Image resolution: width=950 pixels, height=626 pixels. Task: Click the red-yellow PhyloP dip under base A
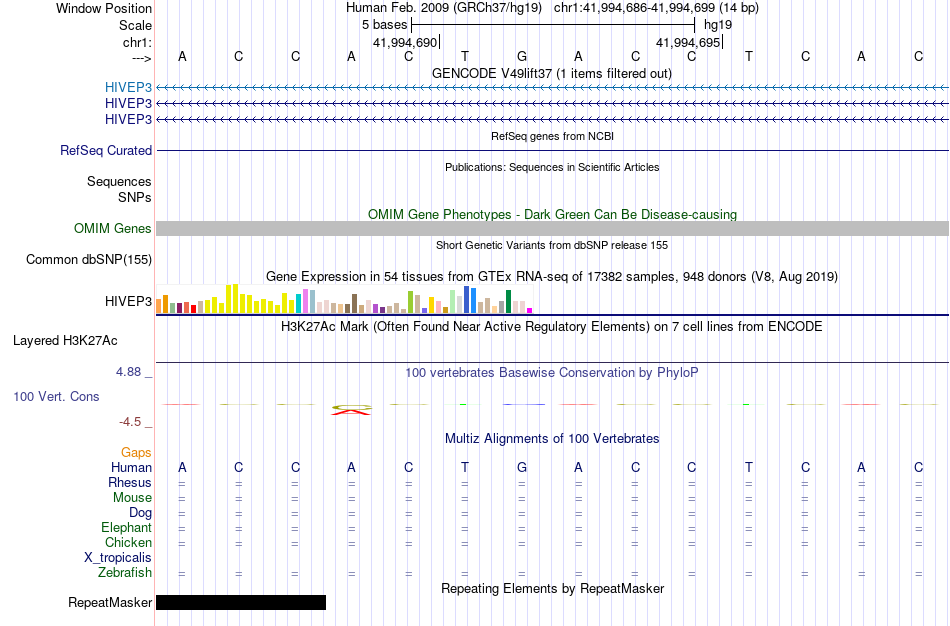click(351, 410)
